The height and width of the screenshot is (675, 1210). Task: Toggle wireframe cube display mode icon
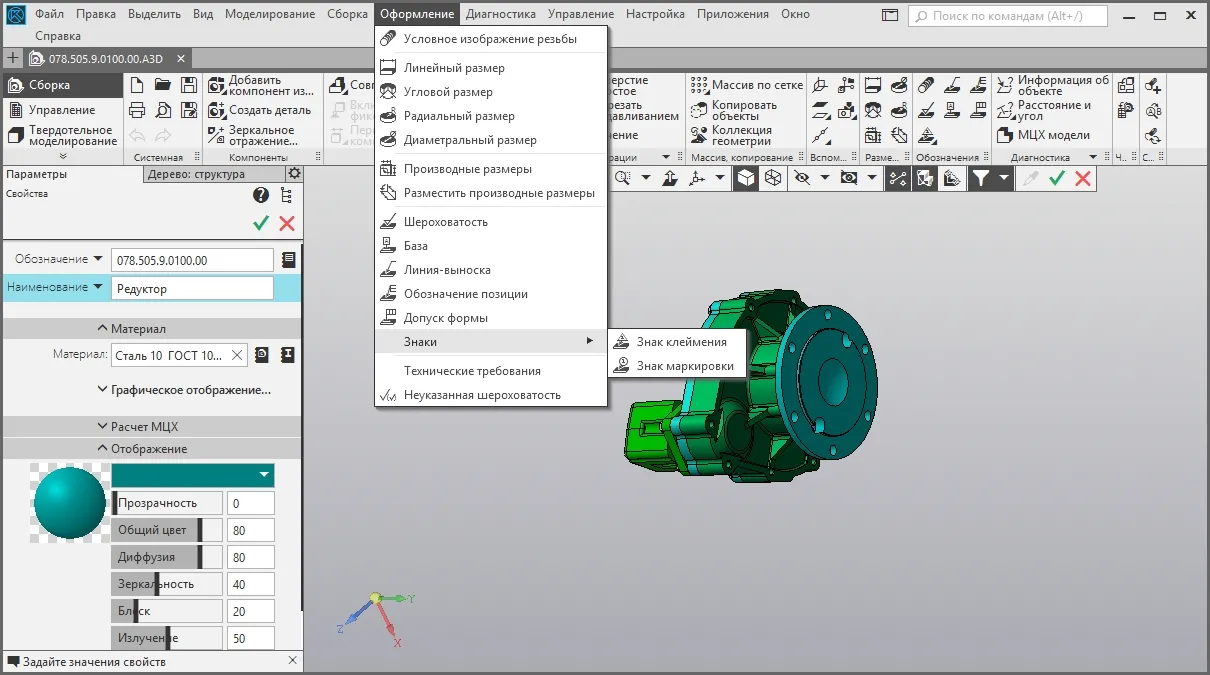pyautogui.click(x=773, y=178)
